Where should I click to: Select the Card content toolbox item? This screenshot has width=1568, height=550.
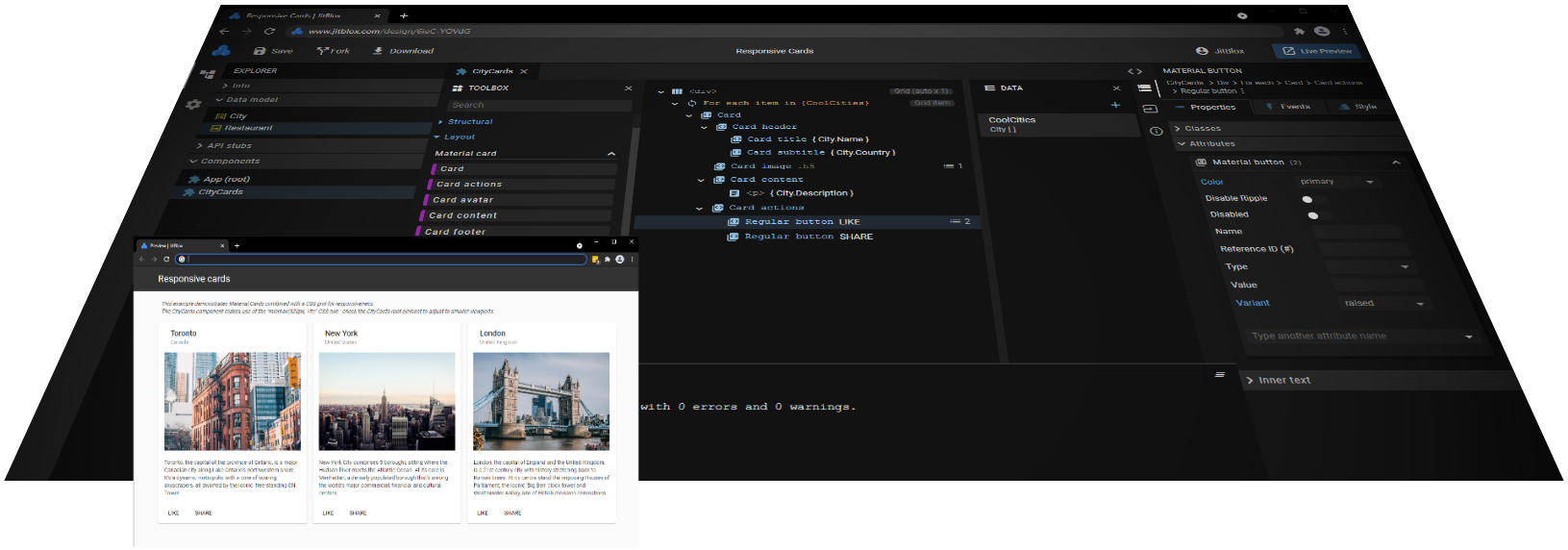click(x=516, y=215)
